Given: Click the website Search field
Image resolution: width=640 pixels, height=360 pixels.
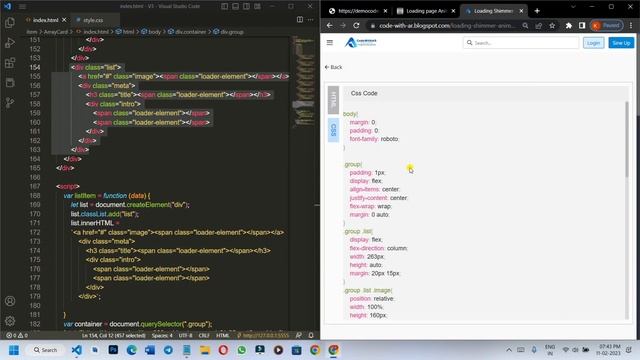Looking at the screenshot, I should [x=521, y=42].
